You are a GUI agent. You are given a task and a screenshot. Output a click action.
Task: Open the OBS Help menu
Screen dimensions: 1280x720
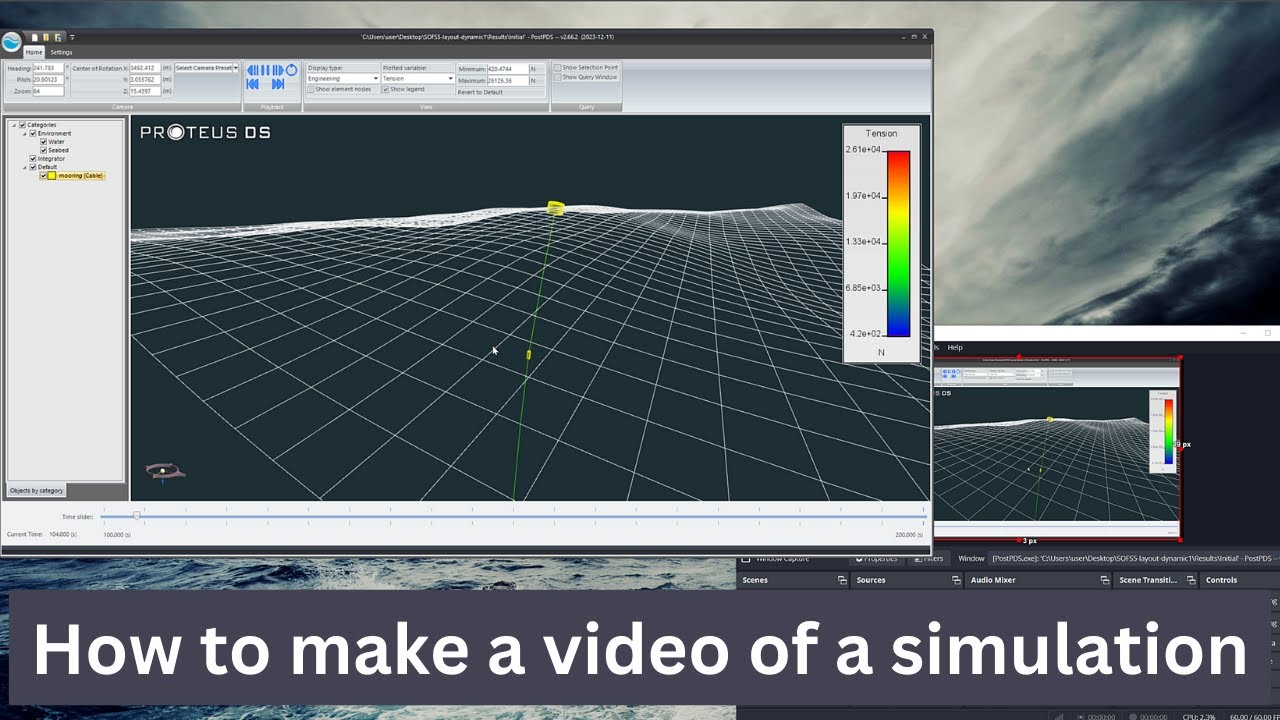coord(955,347)
